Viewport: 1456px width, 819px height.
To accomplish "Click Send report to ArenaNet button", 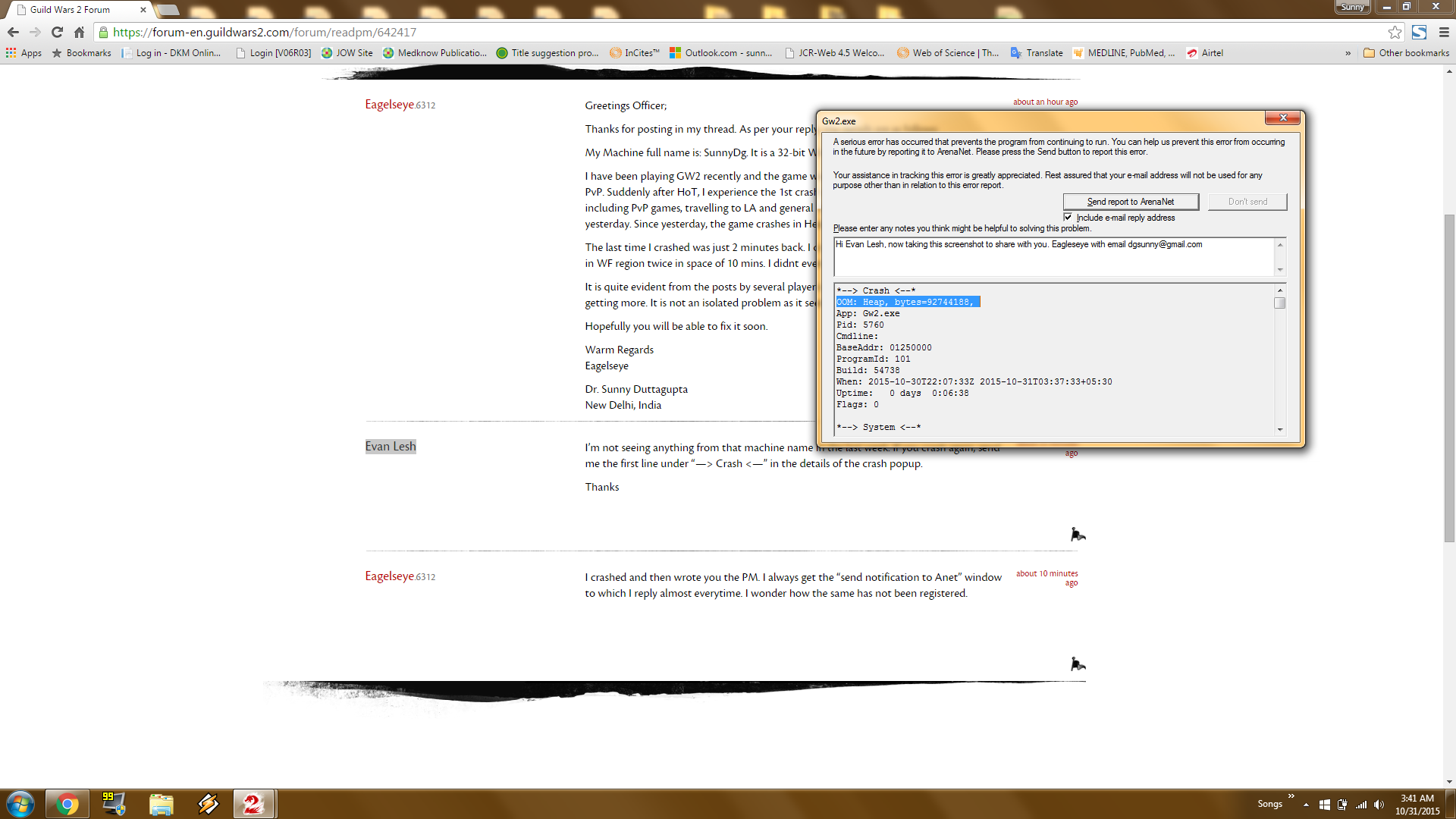I will click(x=1131, y=202).
